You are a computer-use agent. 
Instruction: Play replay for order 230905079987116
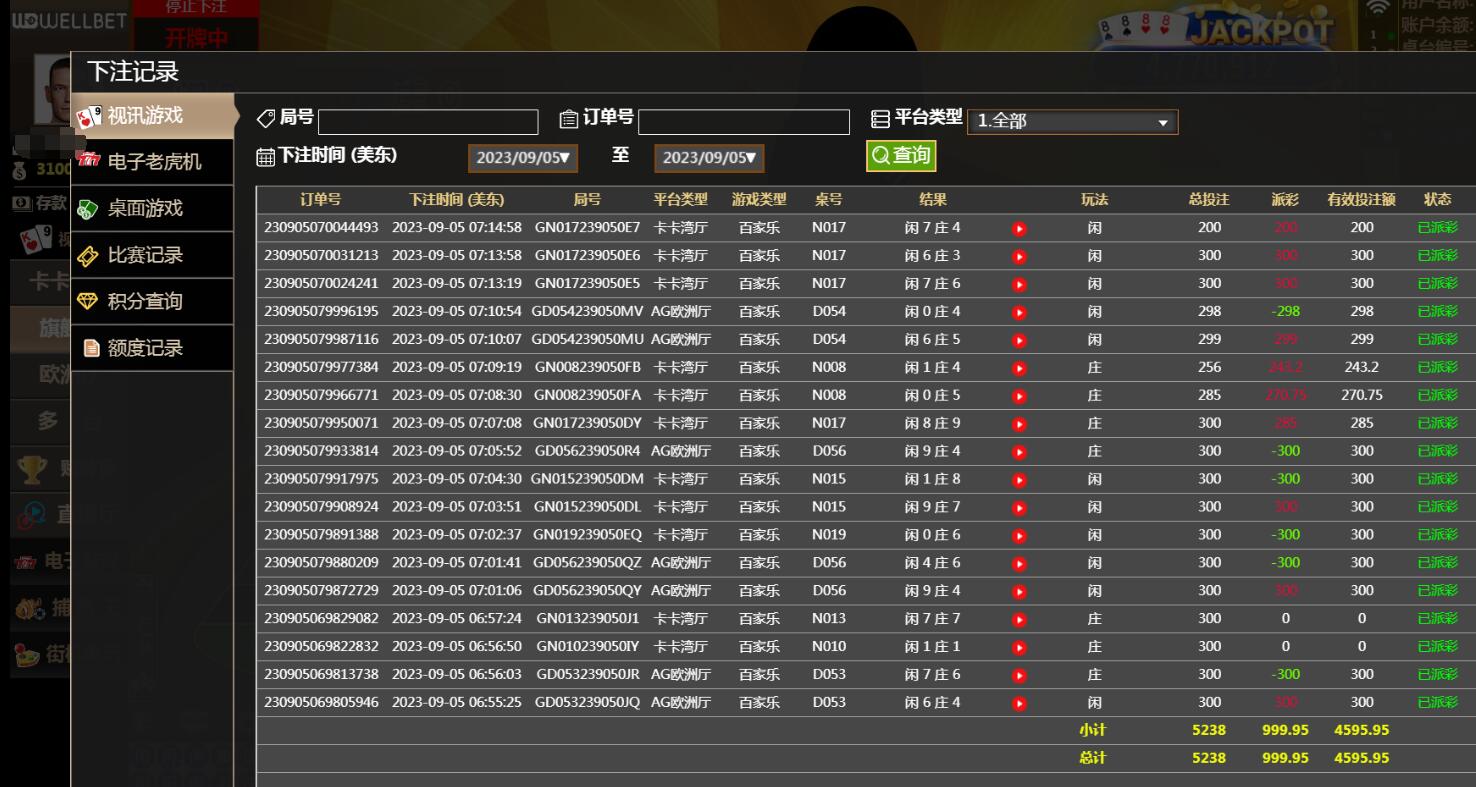pyautogui.click(x=1019, y=340)
